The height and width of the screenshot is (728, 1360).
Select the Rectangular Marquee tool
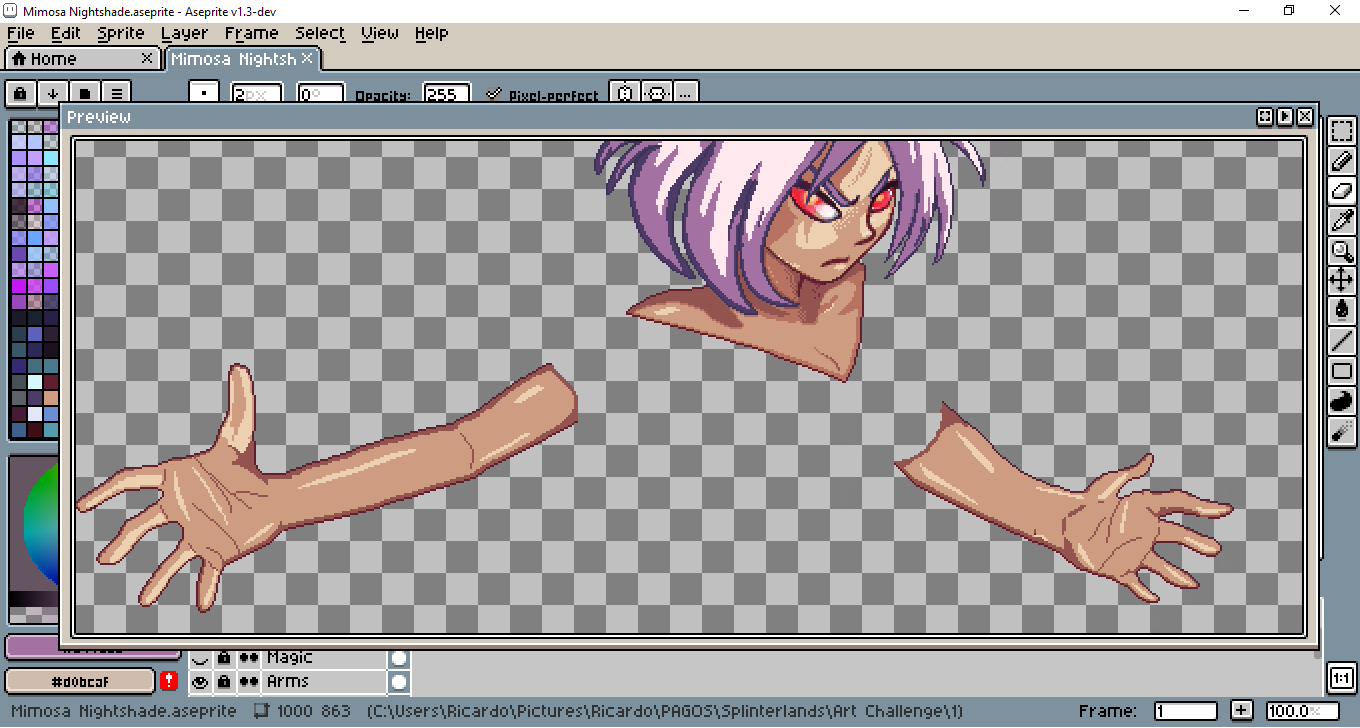pyautogui.click(x=1341, y=131)
